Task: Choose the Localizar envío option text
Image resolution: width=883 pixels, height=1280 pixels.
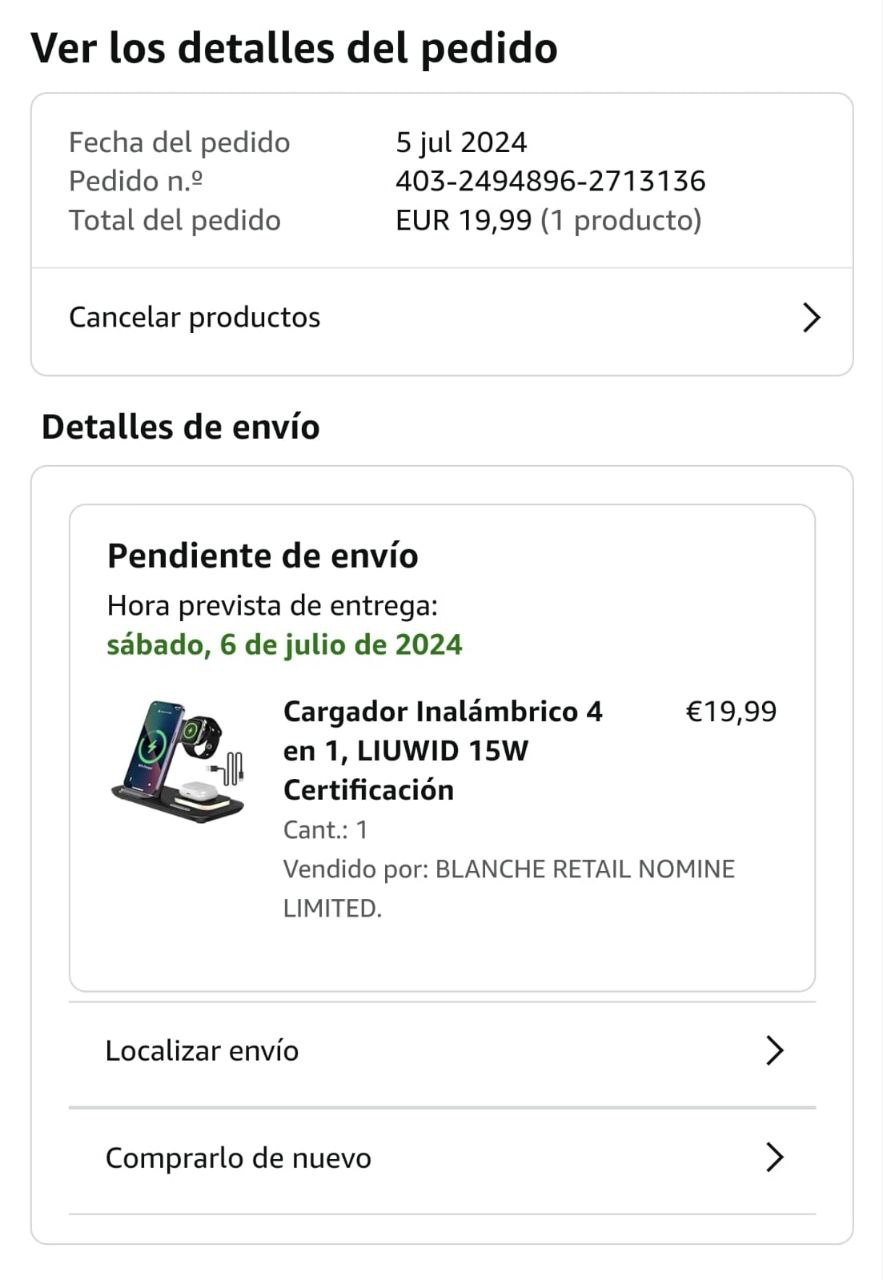Action: 202,1051
